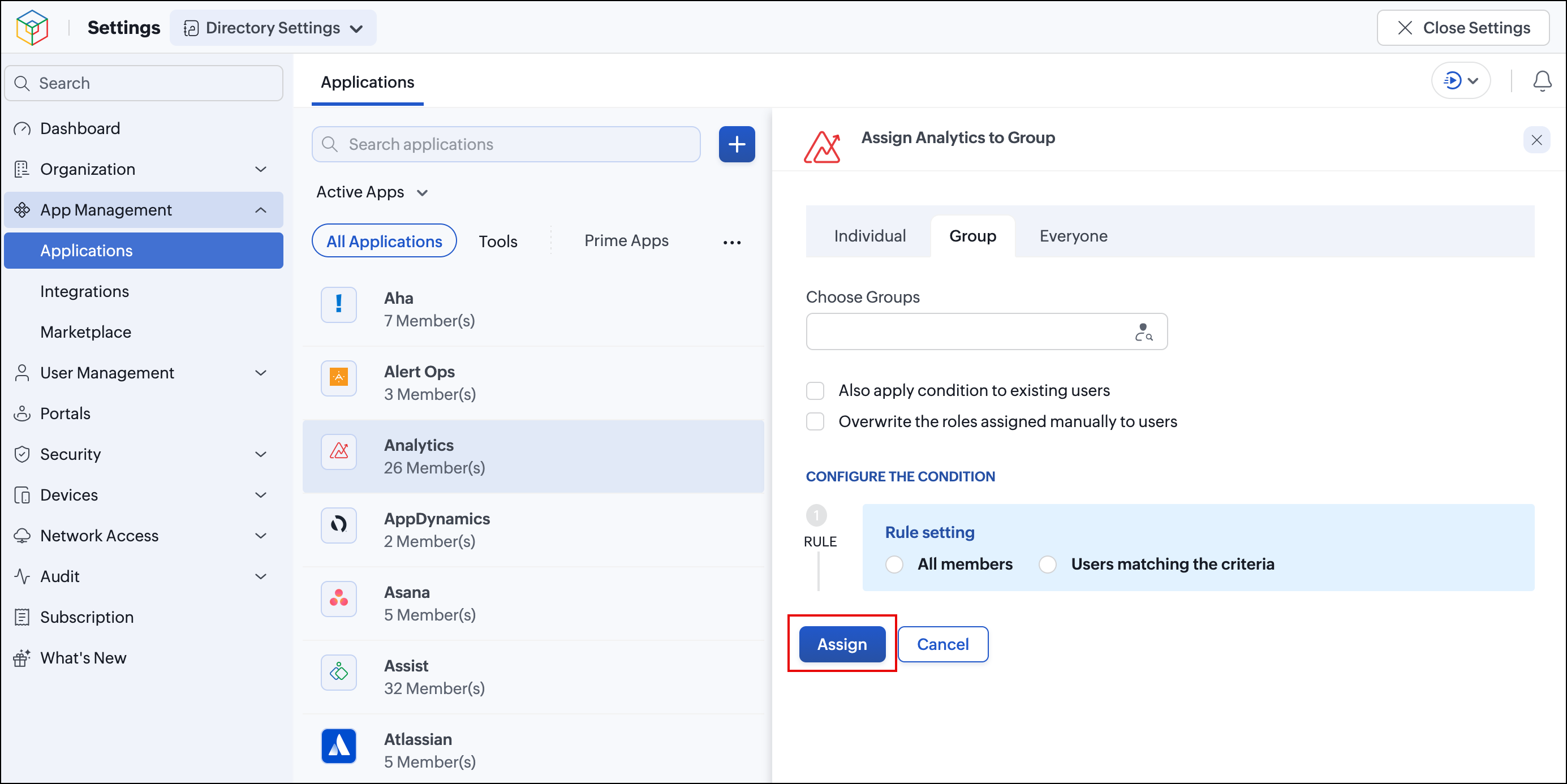Select the All members radio button

coord(894,565)
